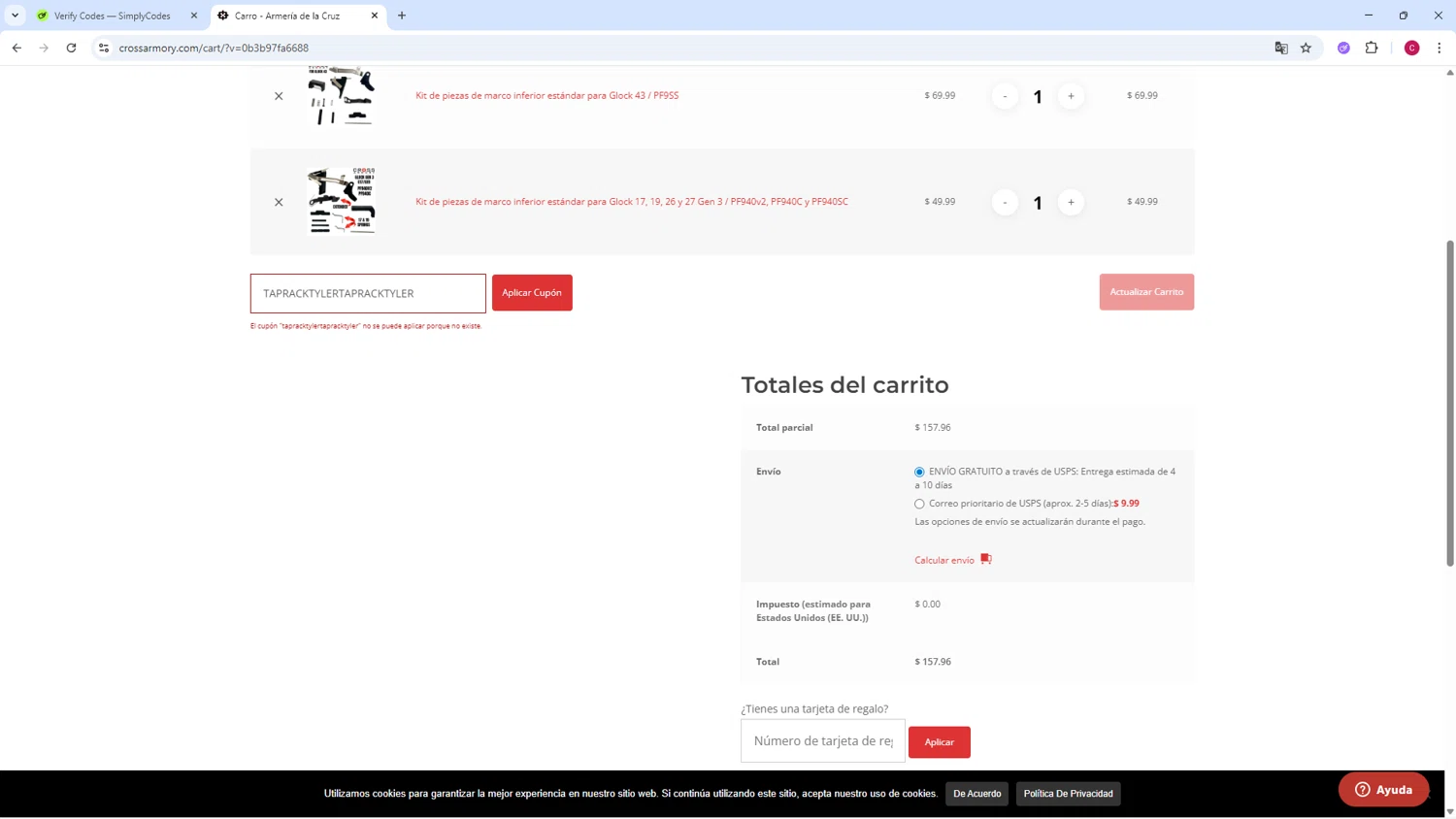
Task: Apply gift card with Aplicar button
Action: point(939,742)
